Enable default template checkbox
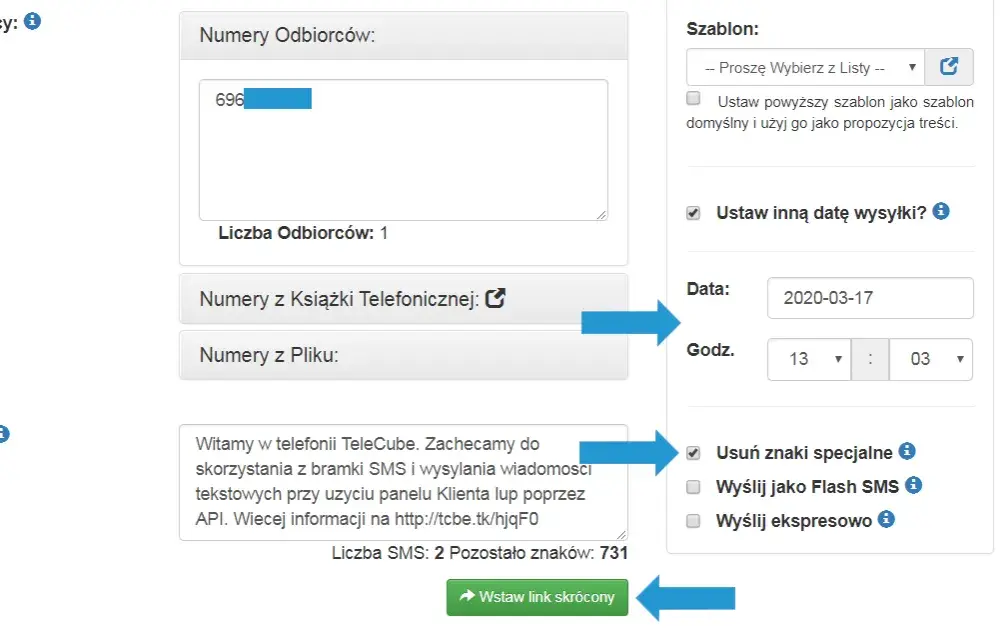Screen dimensions: 1000x636 (693, 98)
